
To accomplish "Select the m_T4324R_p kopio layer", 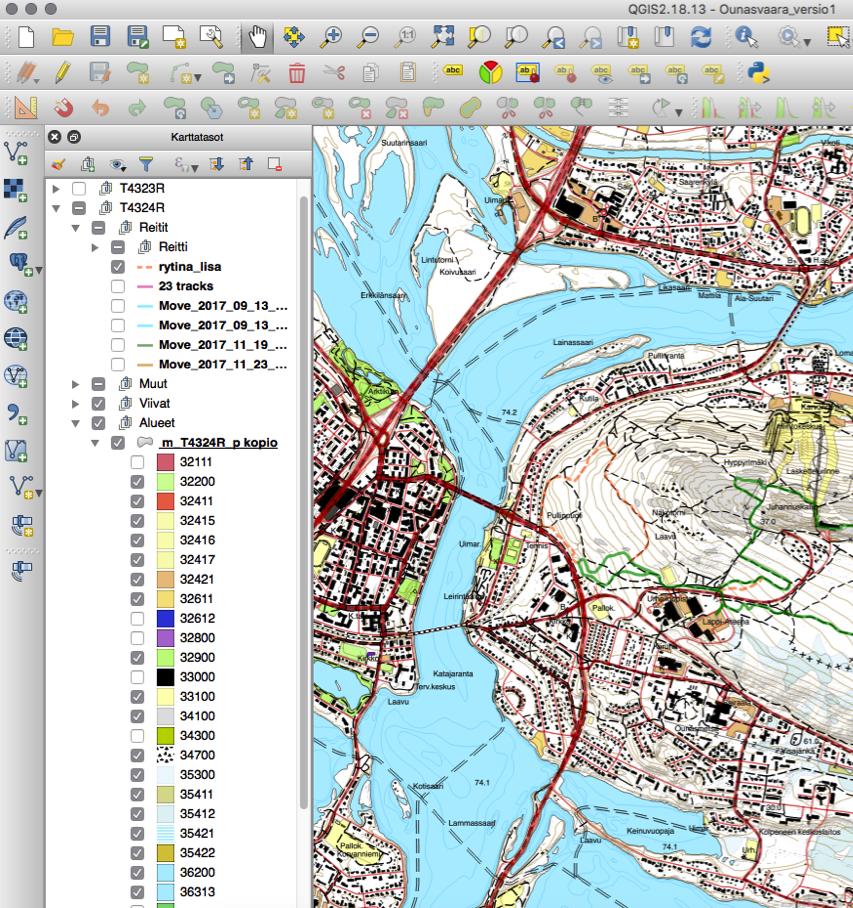I will coord(219,442).
